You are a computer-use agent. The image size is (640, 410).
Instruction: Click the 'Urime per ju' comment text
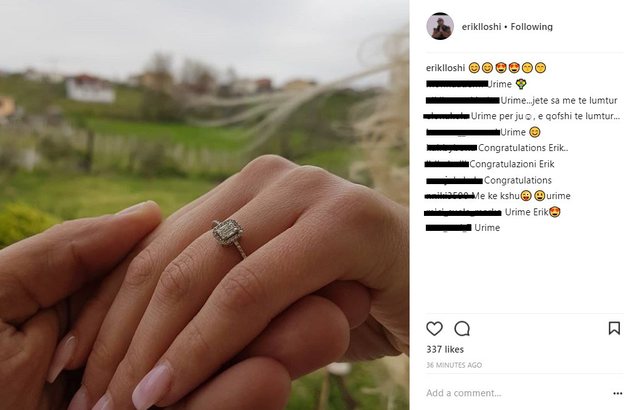tap(545, 116)
